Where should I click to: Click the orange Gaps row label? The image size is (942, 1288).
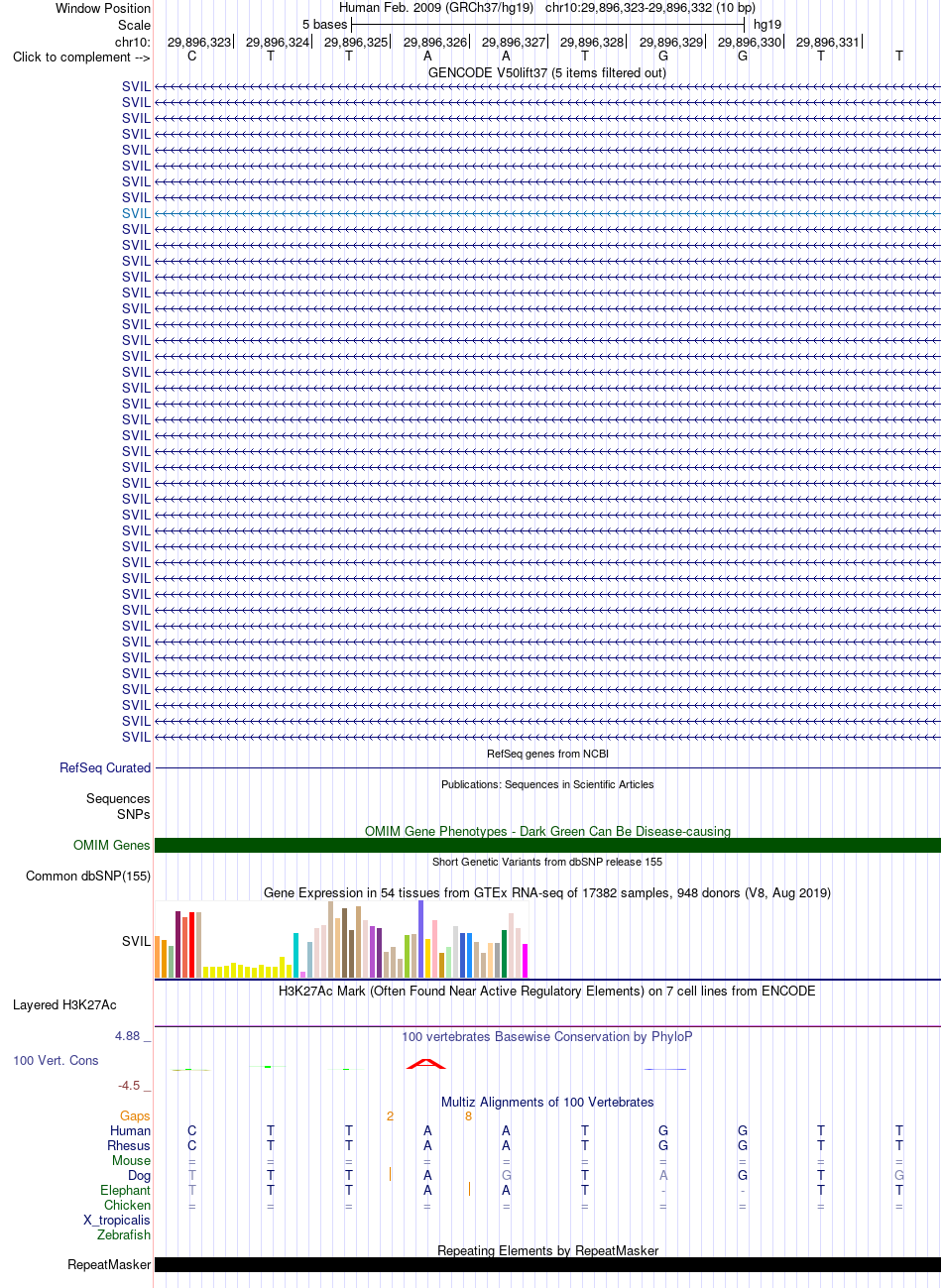pos(135,1115)
